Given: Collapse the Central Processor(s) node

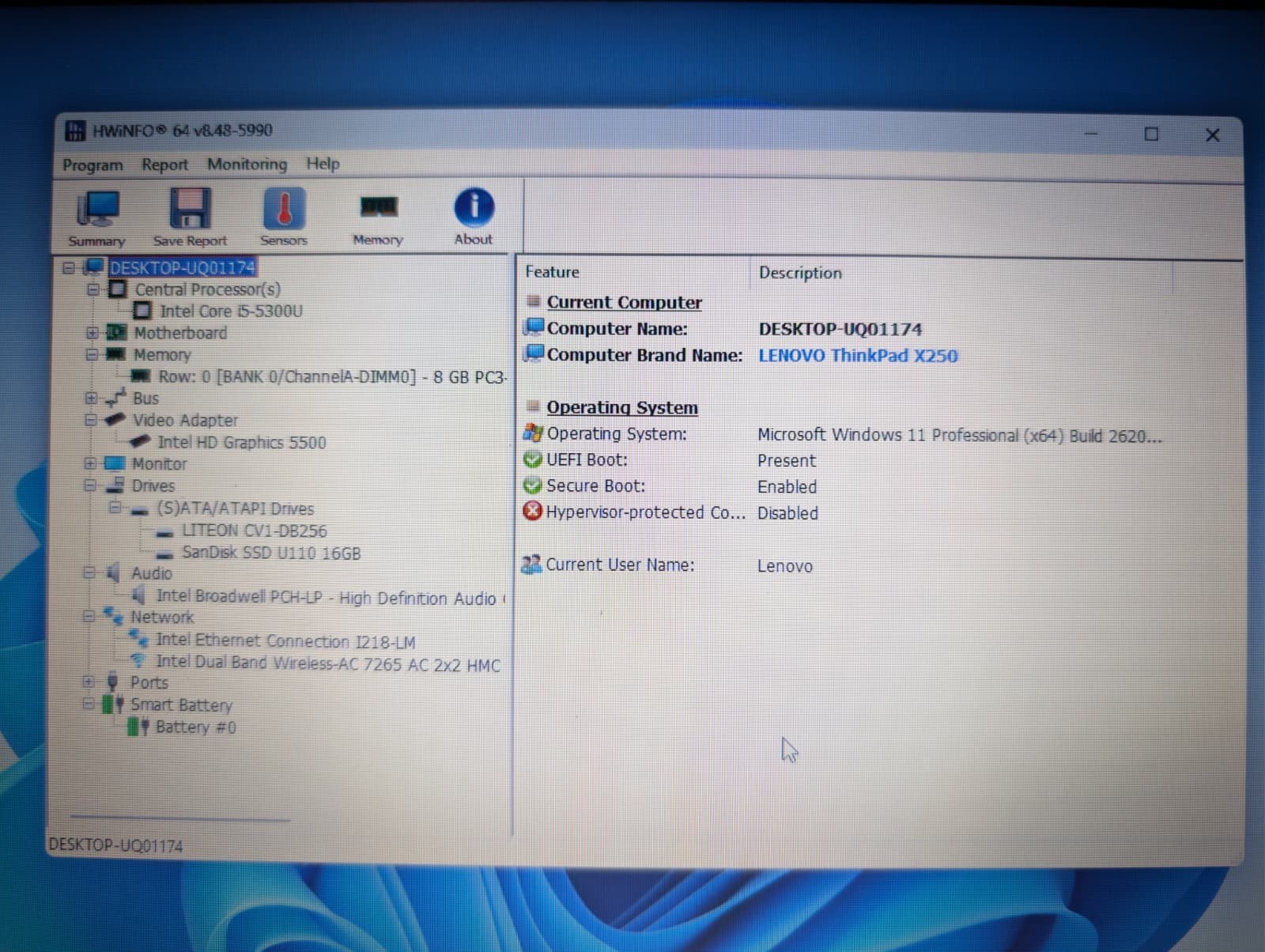Looking at the screenshot, I should point(93,289).
